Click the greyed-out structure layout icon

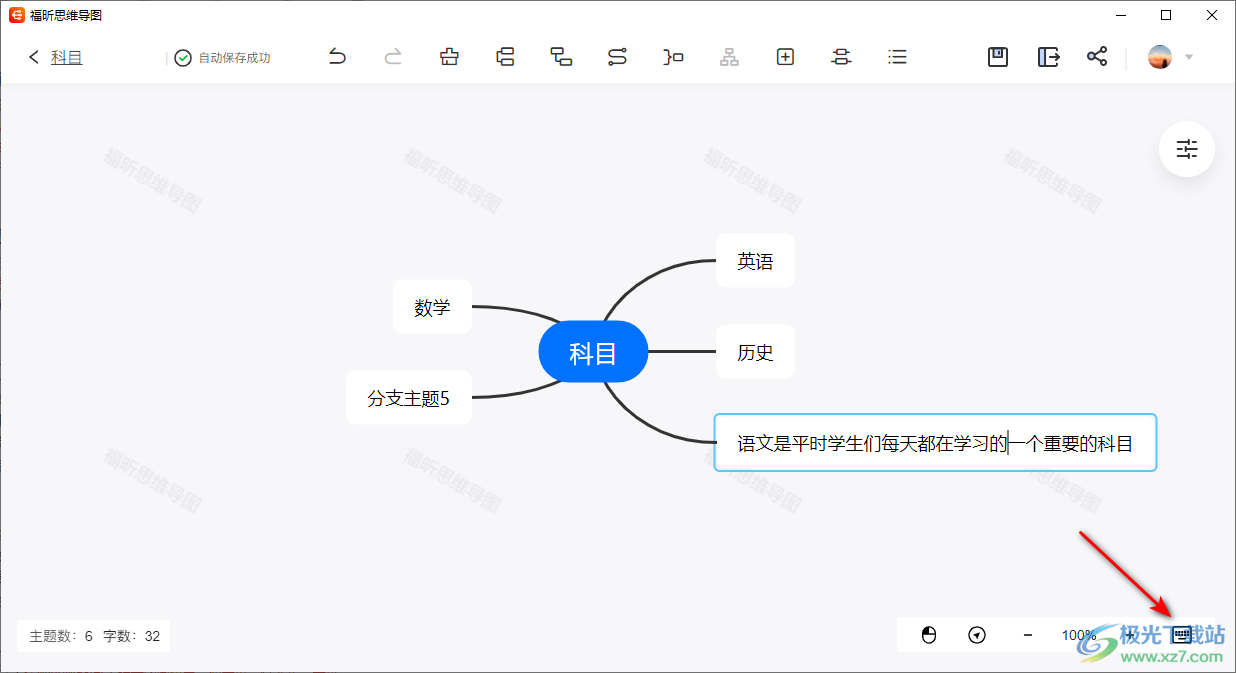[729, 57]
